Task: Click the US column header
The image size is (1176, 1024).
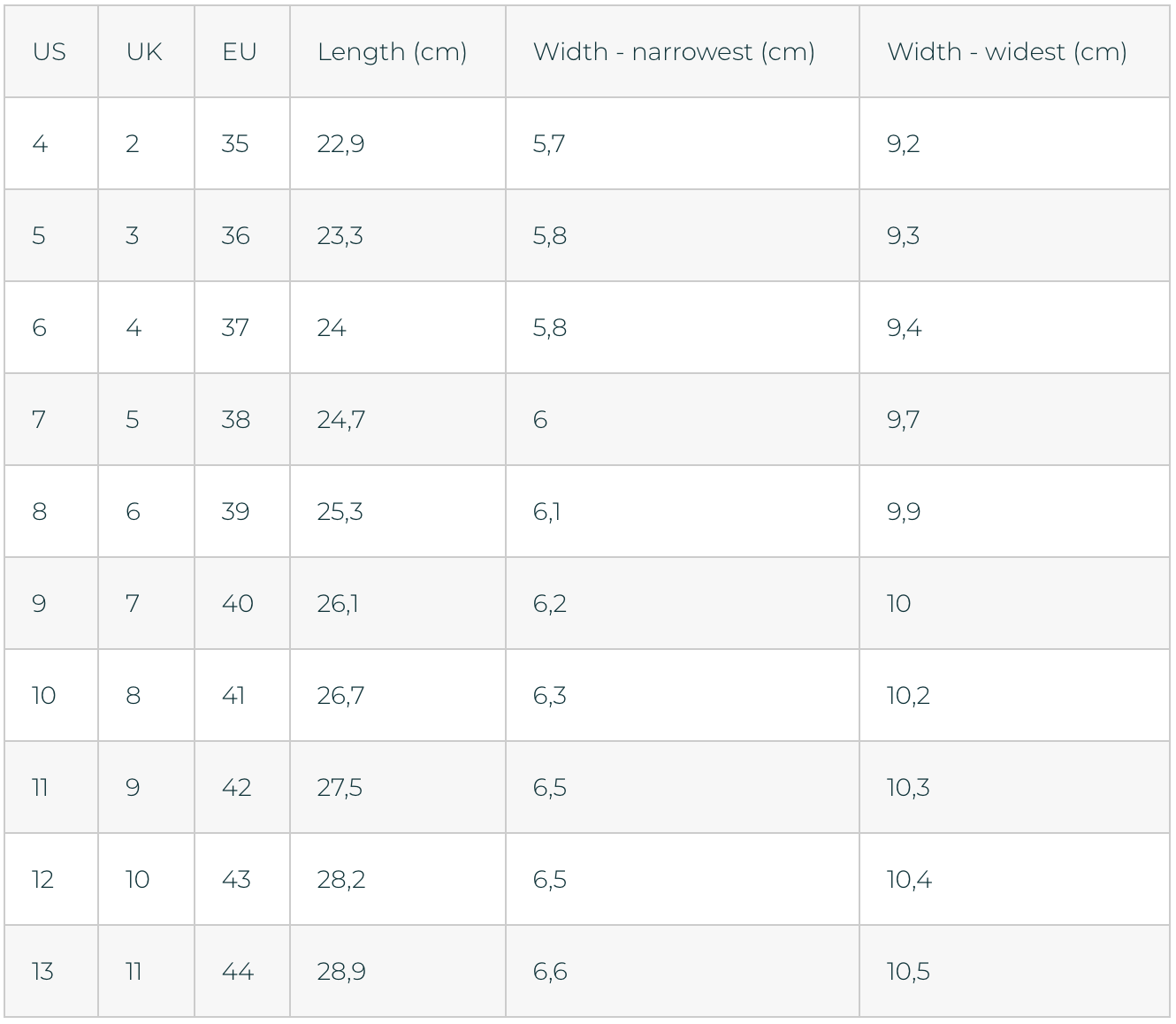Action: click(x=50, y=51)
